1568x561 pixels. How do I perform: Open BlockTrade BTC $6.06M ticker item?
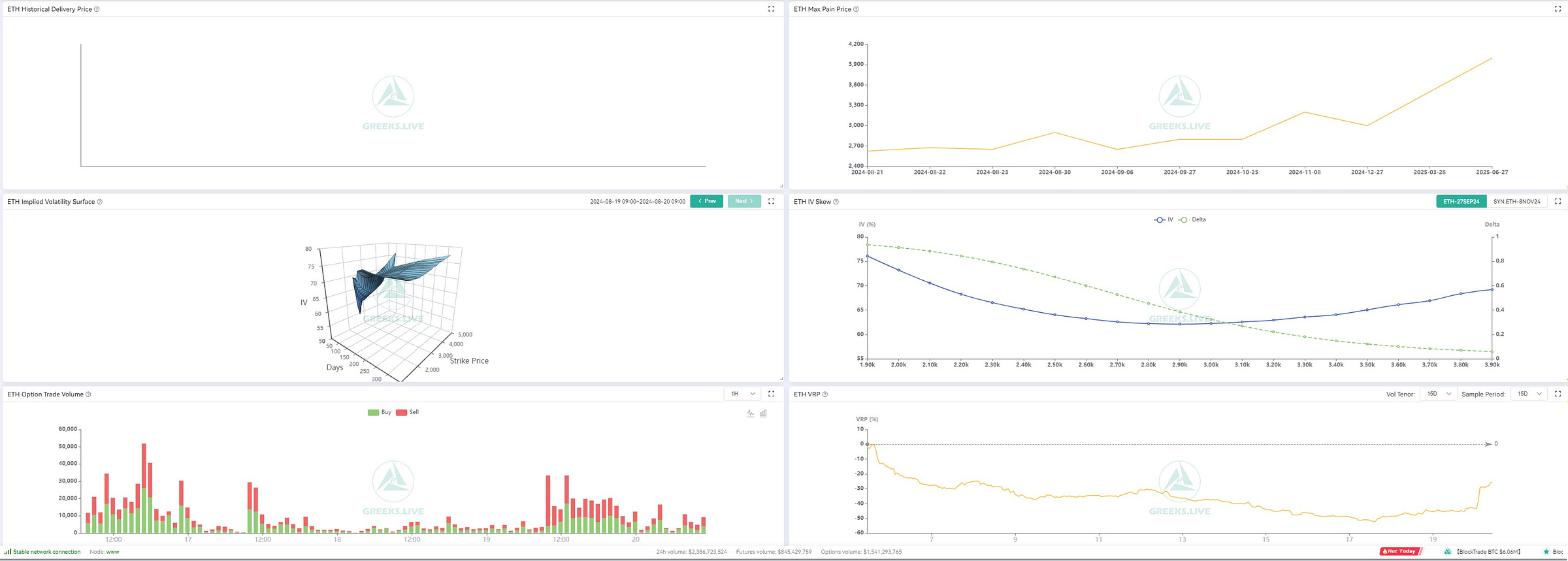(1488, 552)
